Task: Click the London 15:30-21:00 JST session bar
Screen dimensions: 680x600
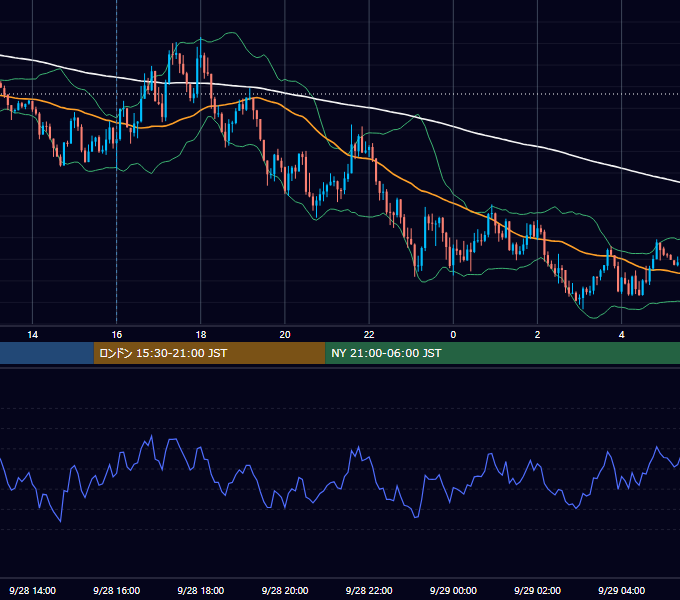Action: (209, 353)
